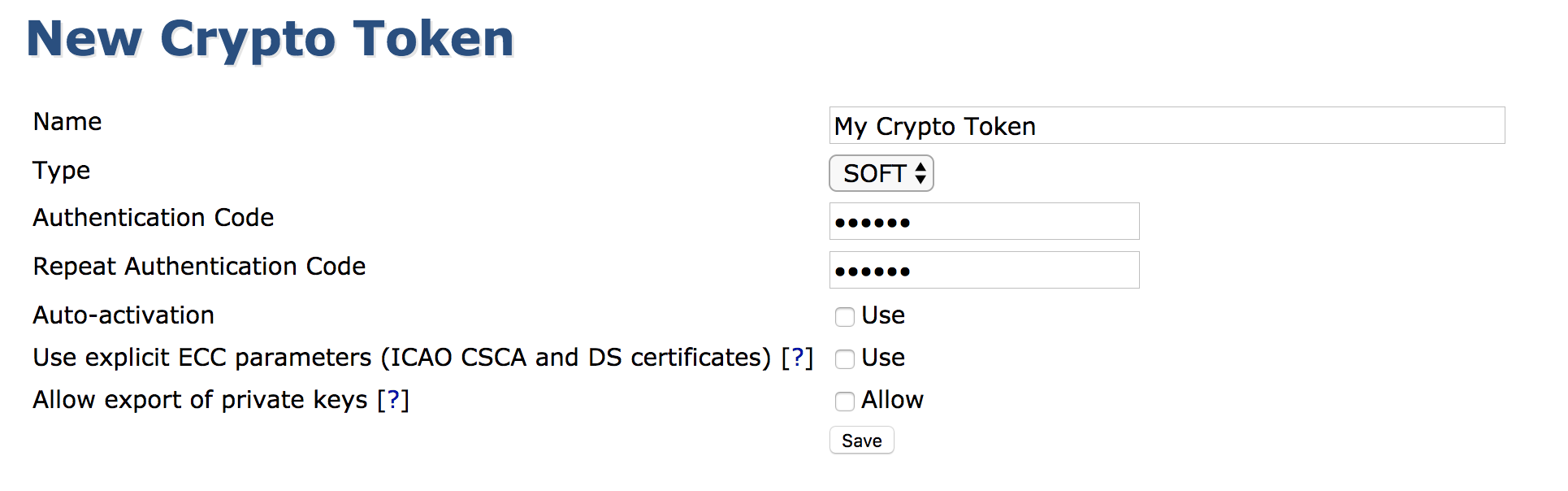Screen dimensions: 1568x491
Task: Click the Repeat Authentication Code label
Action: tap(199, 267)
